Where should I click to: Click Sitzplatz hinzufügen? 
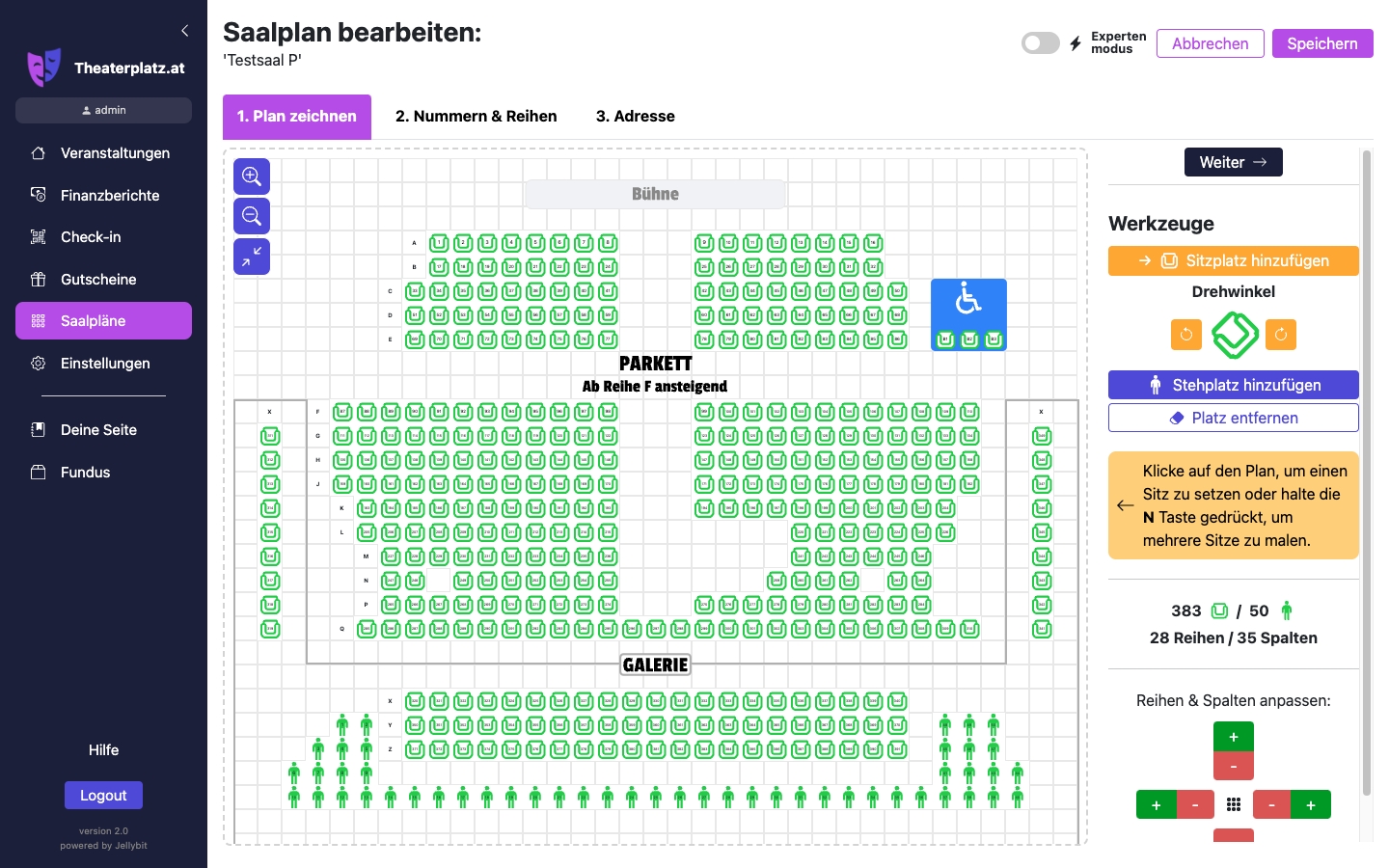click(x=1233, y=260)
